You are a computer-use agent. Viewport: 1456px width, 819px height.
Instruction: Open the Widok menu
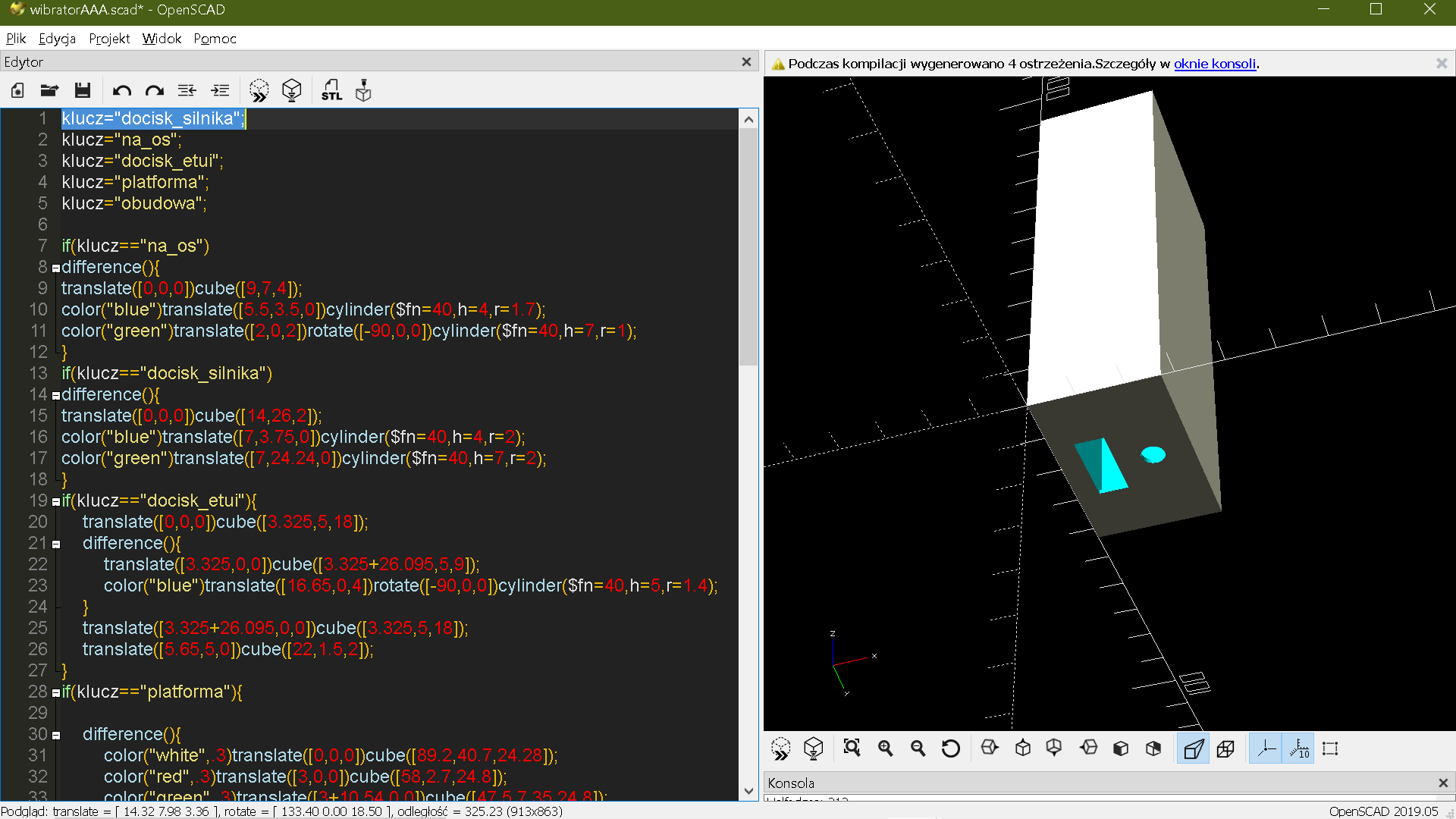[162, 39]
